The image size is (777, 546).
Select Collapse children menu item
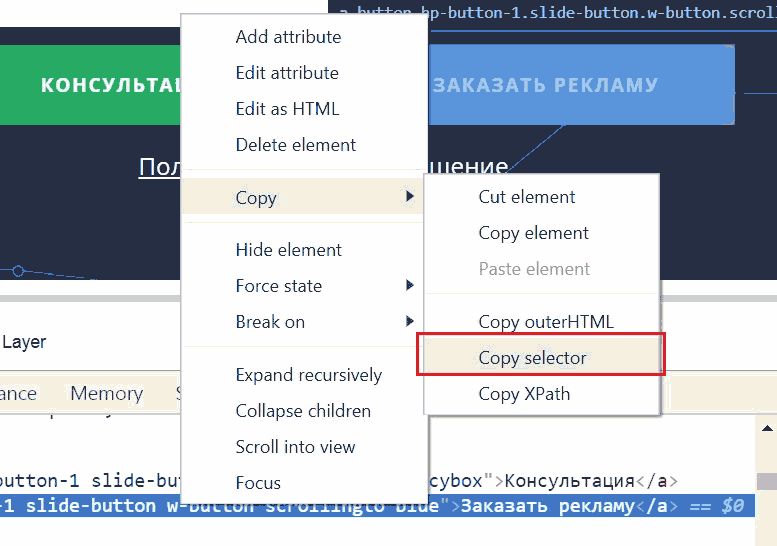[x=304, y=411]
